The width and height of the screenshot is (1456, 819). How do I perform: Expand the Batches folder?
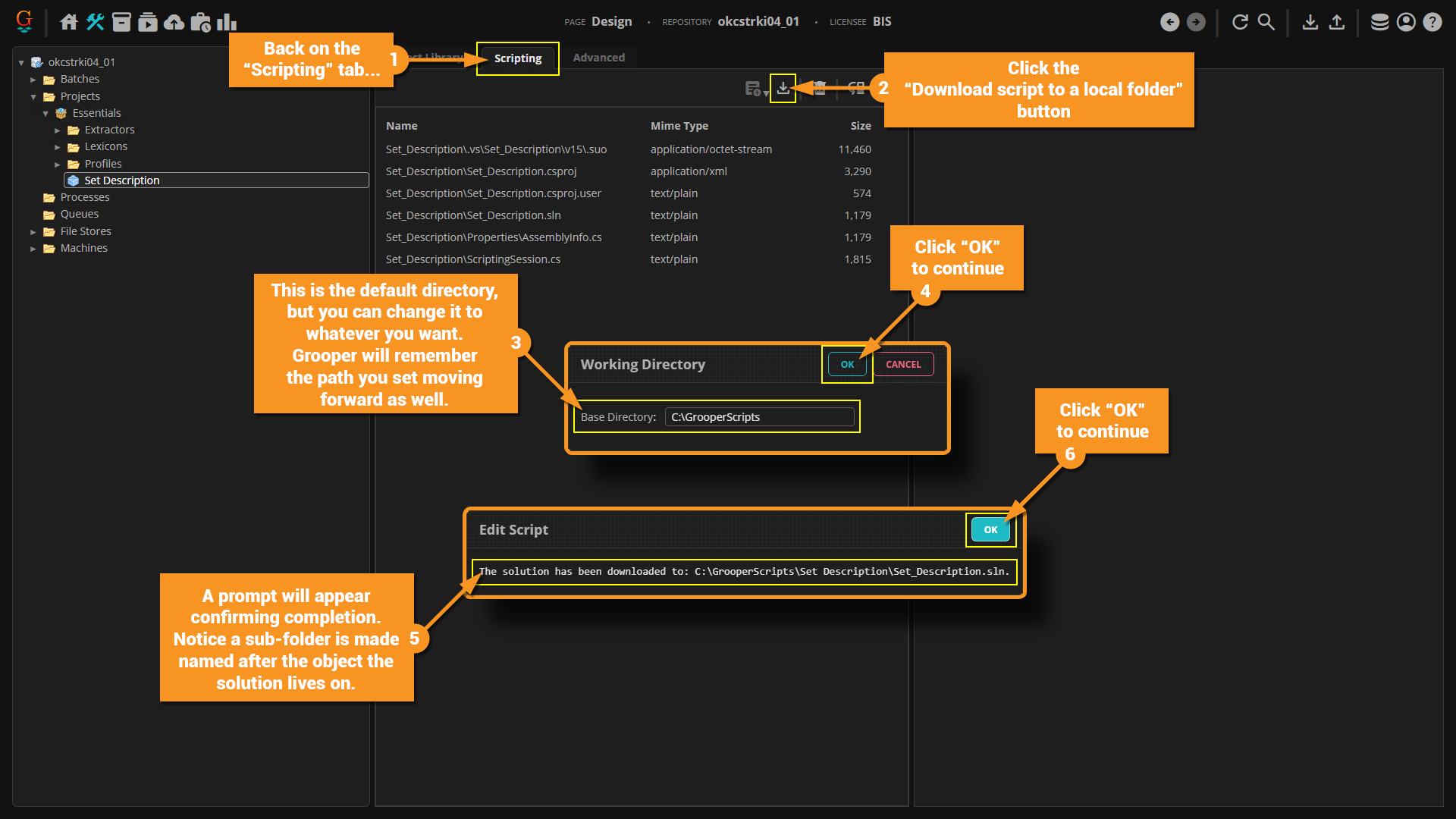[x=33, y=80]
